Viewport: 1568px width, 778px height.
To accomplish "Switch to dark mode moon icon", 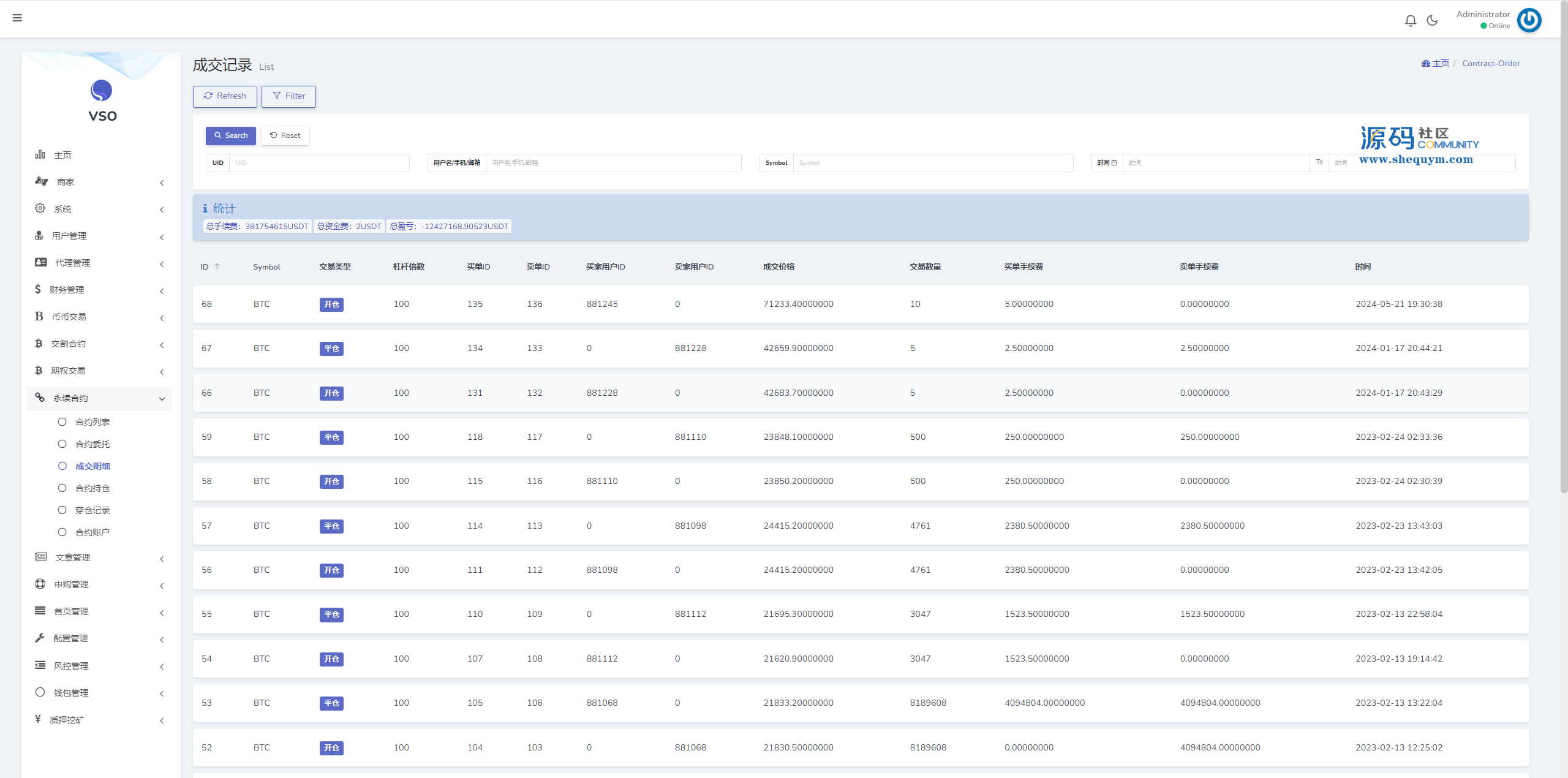I will [1432, 21].
